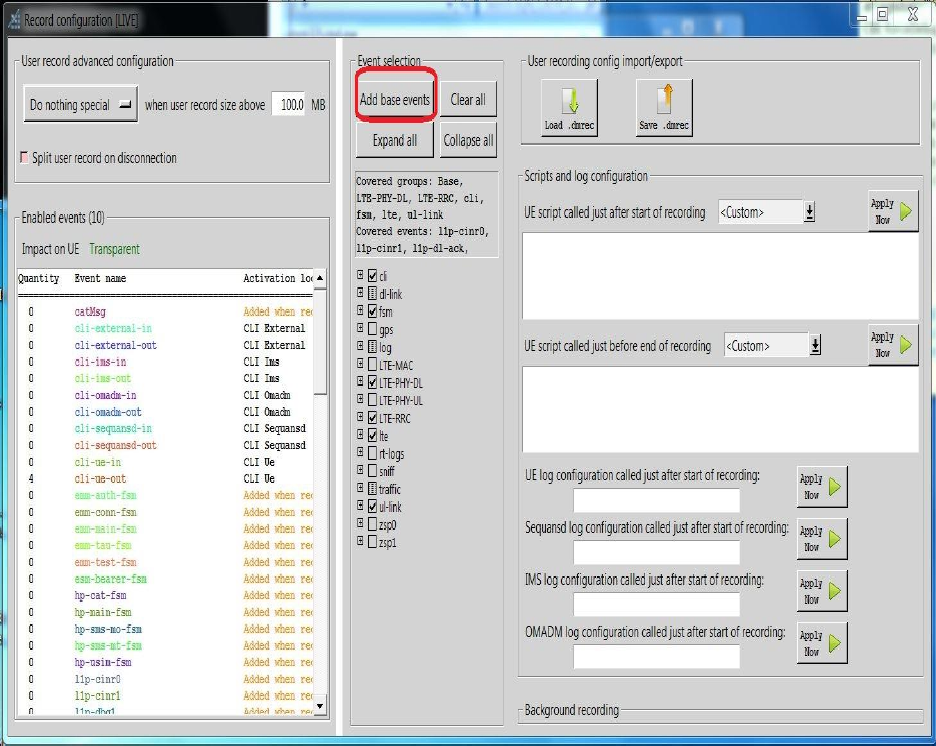Screen dimensions: 936x746
Task: Expand the LTE-MAC tree node
Action: [x=360, y=363]
